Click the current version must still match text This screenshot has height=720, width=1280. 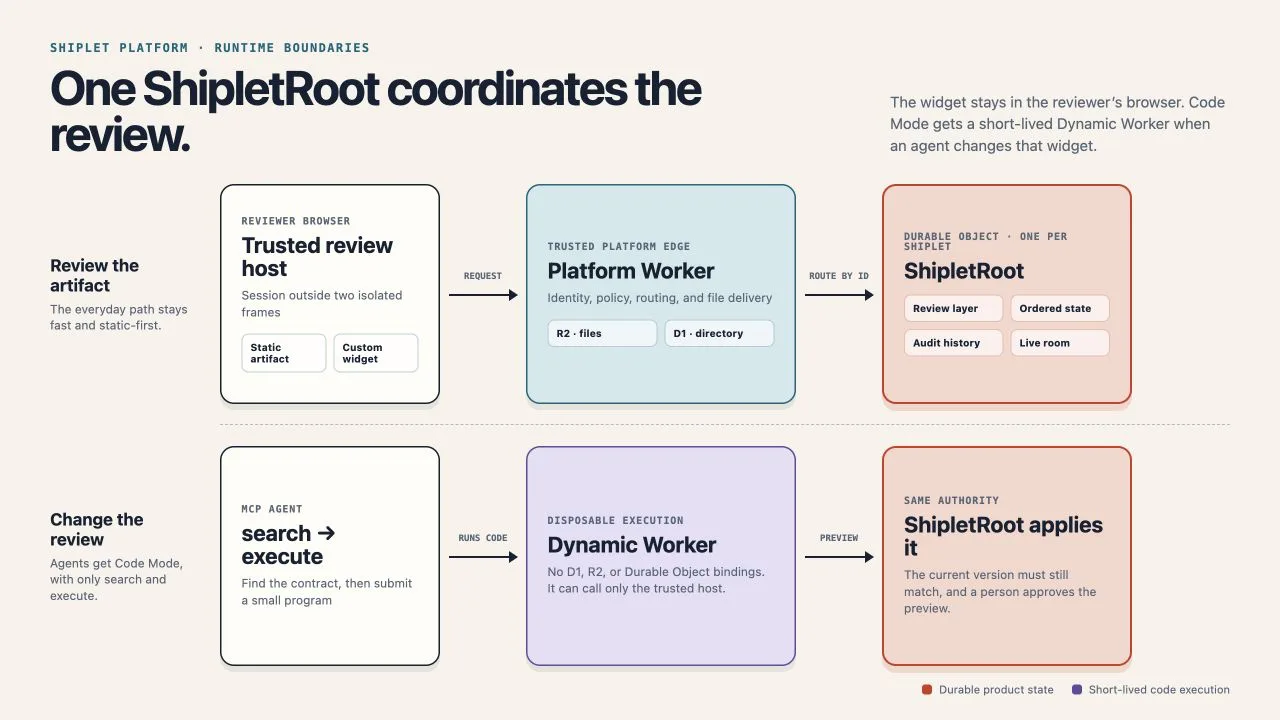pos(1000,592)
